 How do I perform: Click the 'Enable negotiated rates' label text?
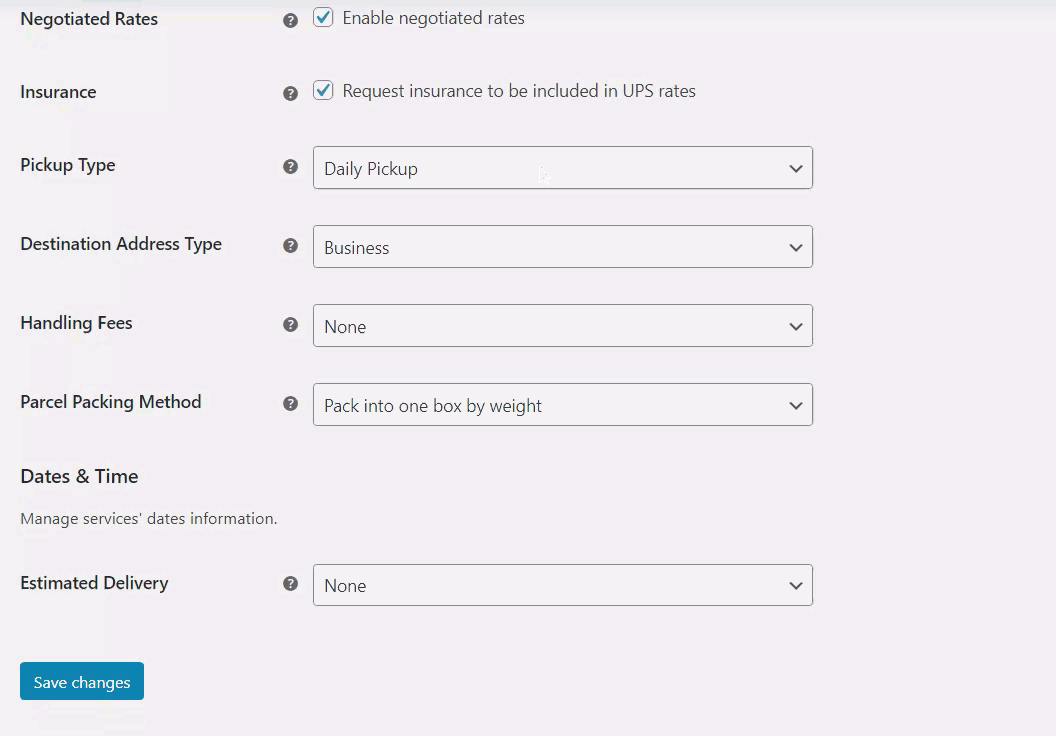coord(433,18)
